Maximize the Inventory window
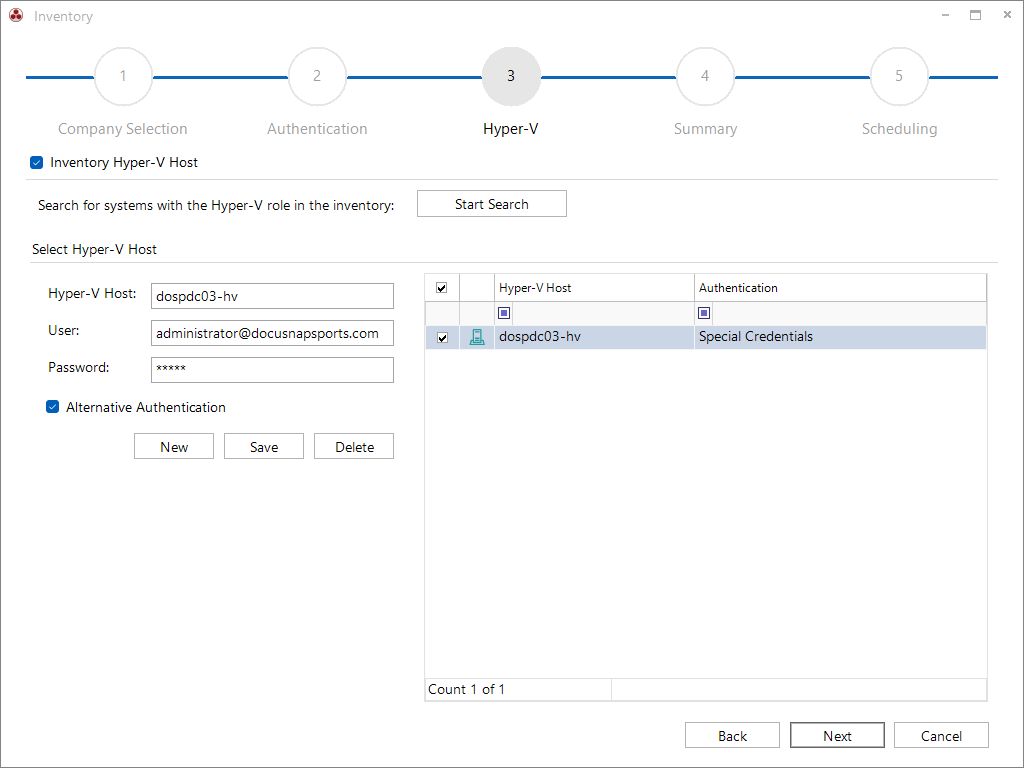The height and width of the screenshot is (768, 1024). point(975,15)
